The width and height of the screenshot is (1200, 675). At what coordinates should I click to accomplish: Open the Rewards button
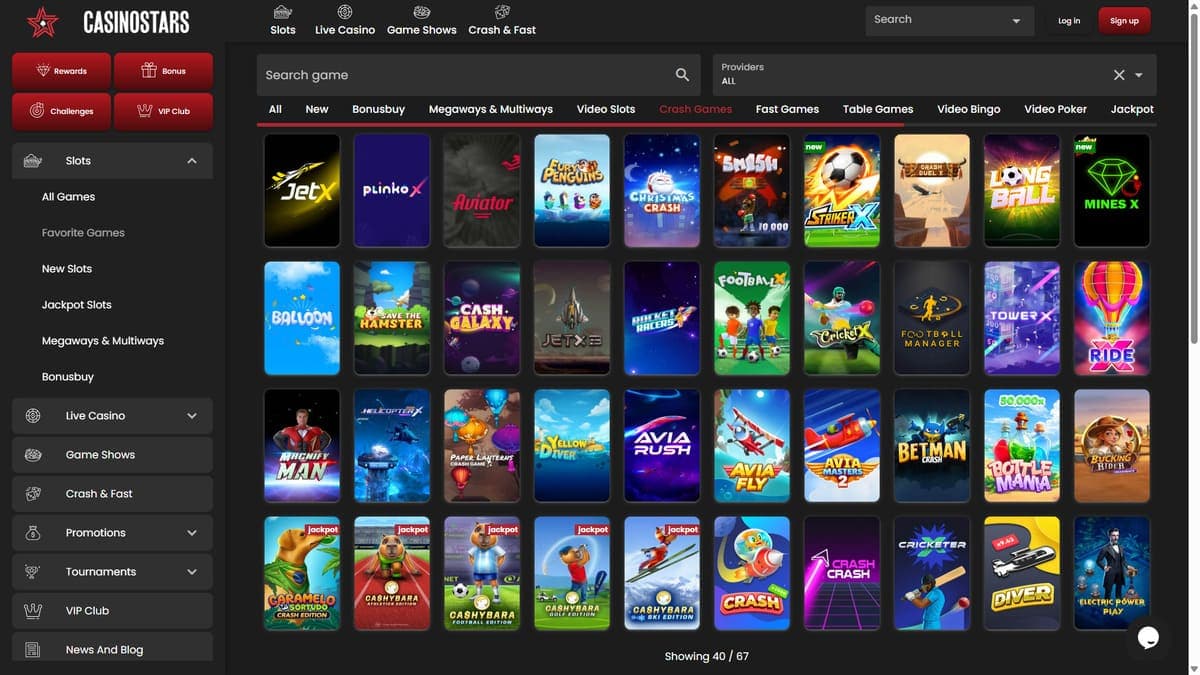click(x=61, y=71)
